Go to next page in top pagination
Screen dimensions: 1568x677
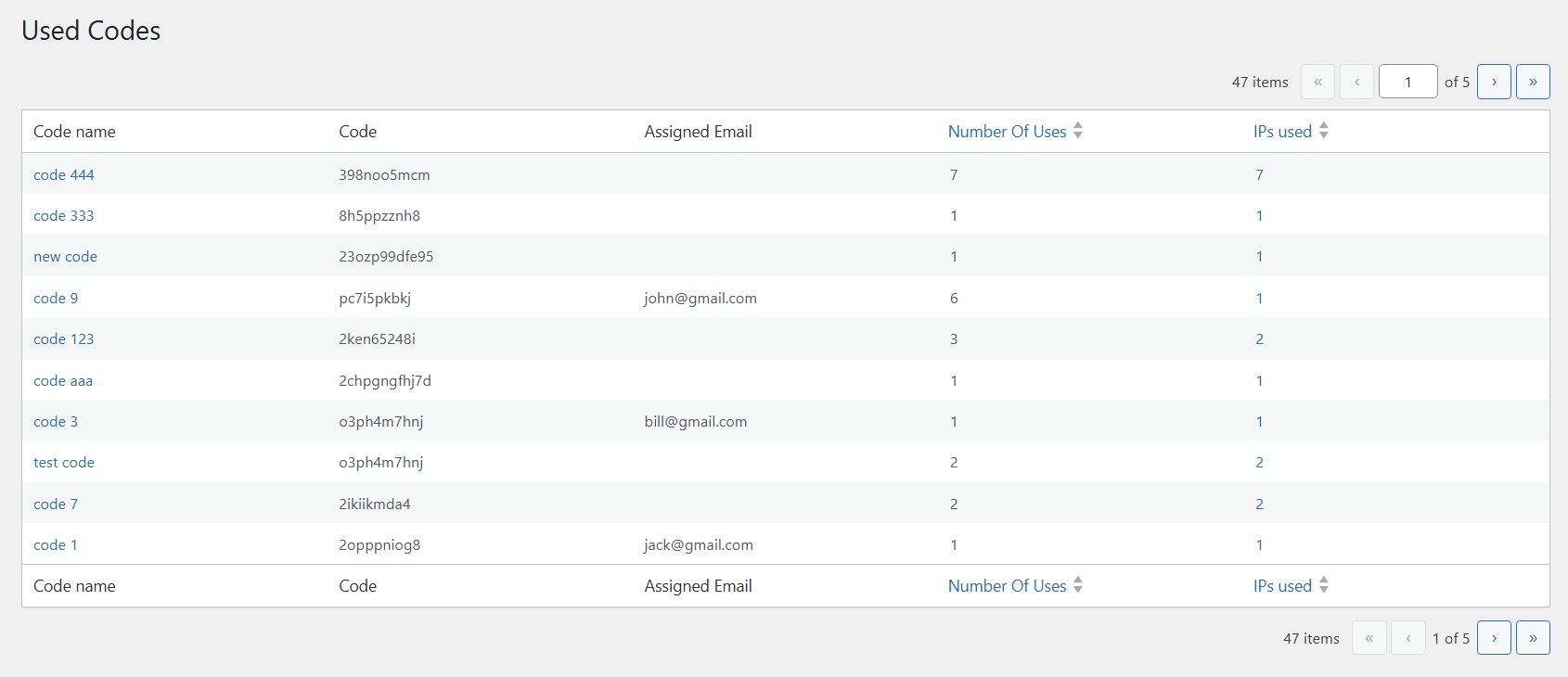(1494, 82)
